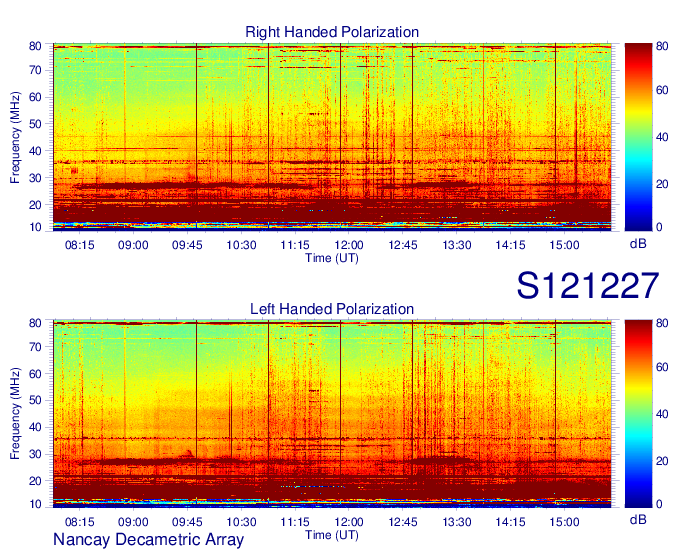Screen dimensions: 680x552
Task: Click the "60" dB value on the bottom color bar scale
Action: point(662,367)
